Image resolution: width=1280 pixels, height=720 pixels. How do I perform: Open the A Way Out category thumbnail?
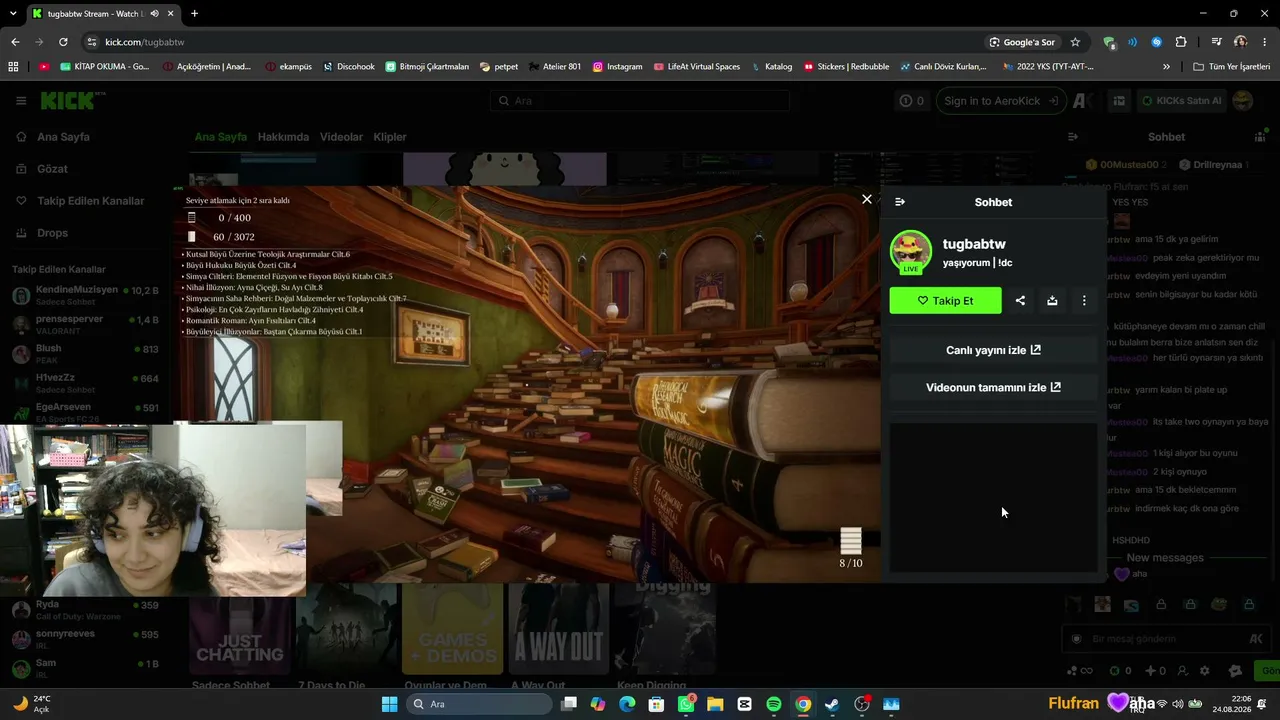[559, 630]
